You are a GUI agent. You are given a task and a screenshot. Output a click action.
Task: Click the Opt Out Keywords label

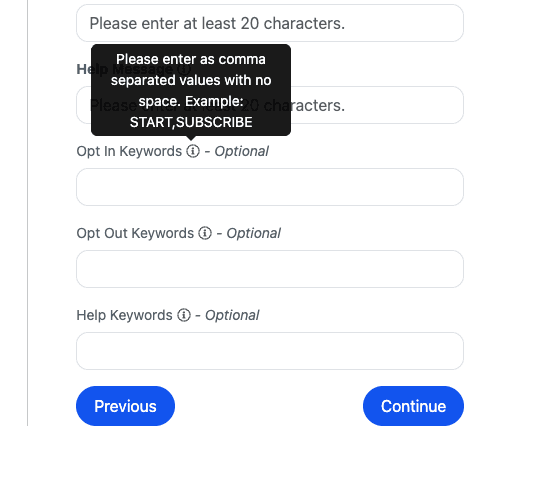coord(135,233)
